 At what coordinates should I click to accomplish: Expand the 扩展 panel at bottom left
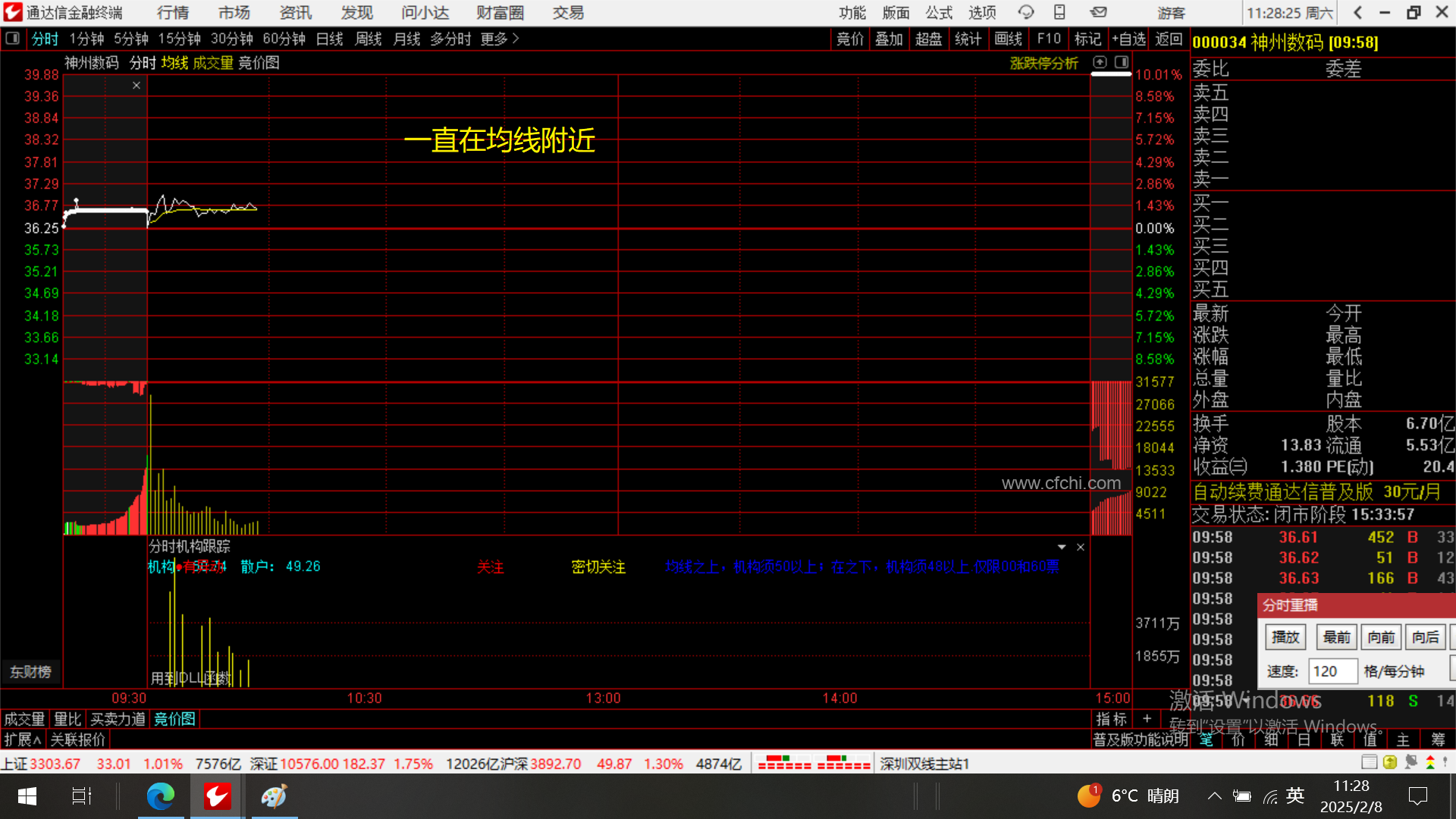tap(22, 739)
